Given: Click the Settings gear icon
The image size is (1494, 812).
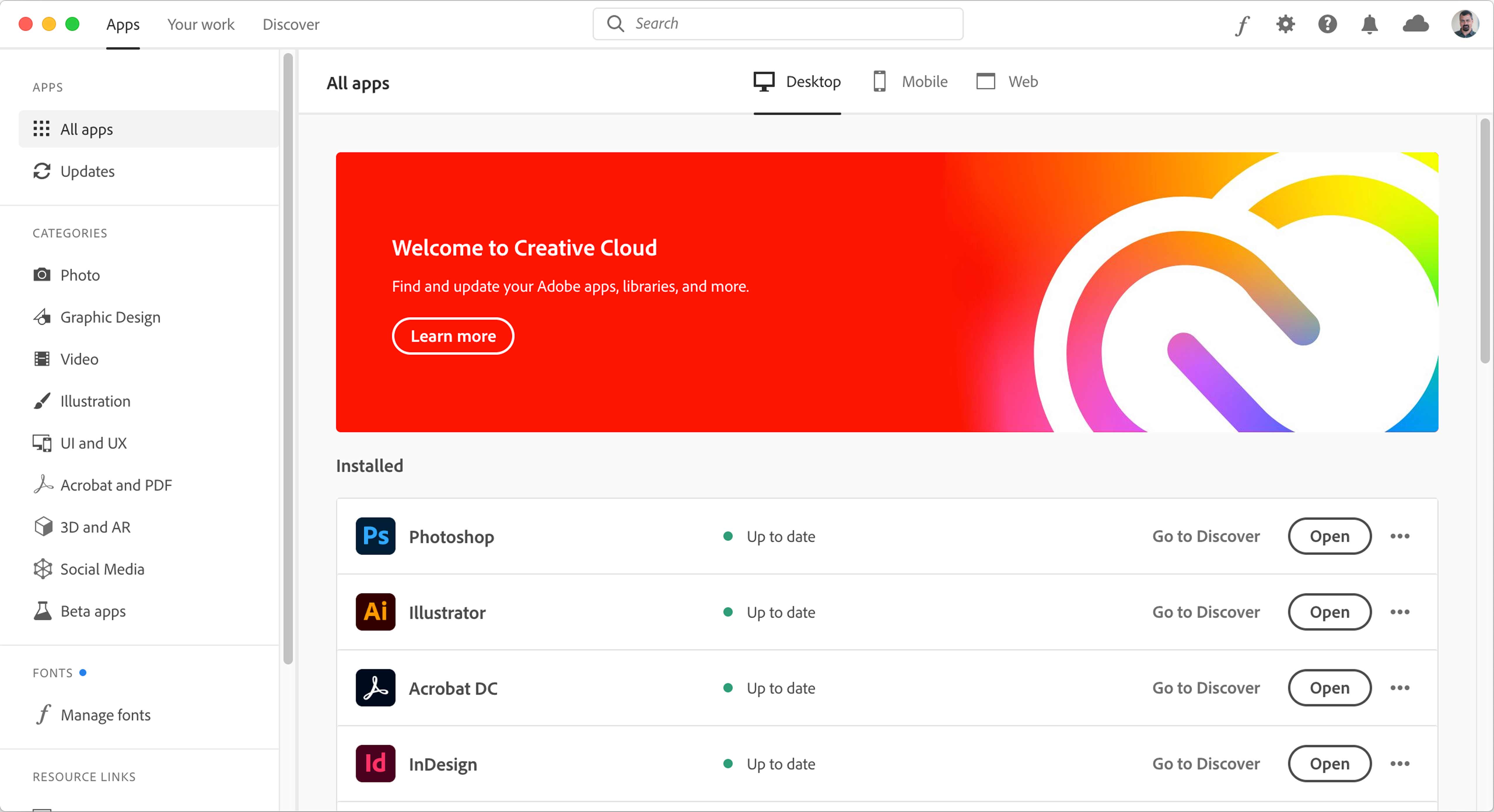Looking at the screenshot, I should pos(1285,24).
